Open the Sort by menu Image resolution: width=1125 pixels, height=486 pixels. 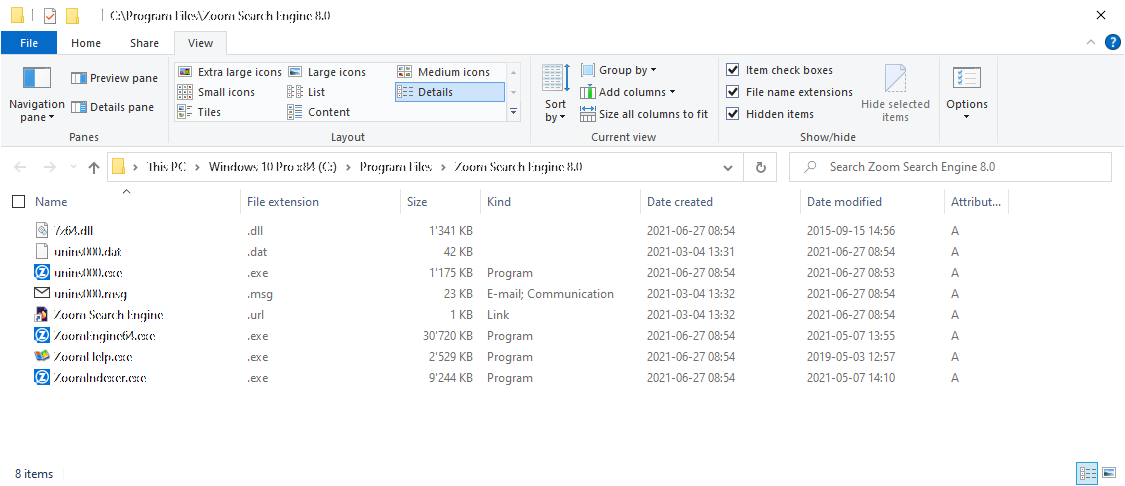point(555,93)
